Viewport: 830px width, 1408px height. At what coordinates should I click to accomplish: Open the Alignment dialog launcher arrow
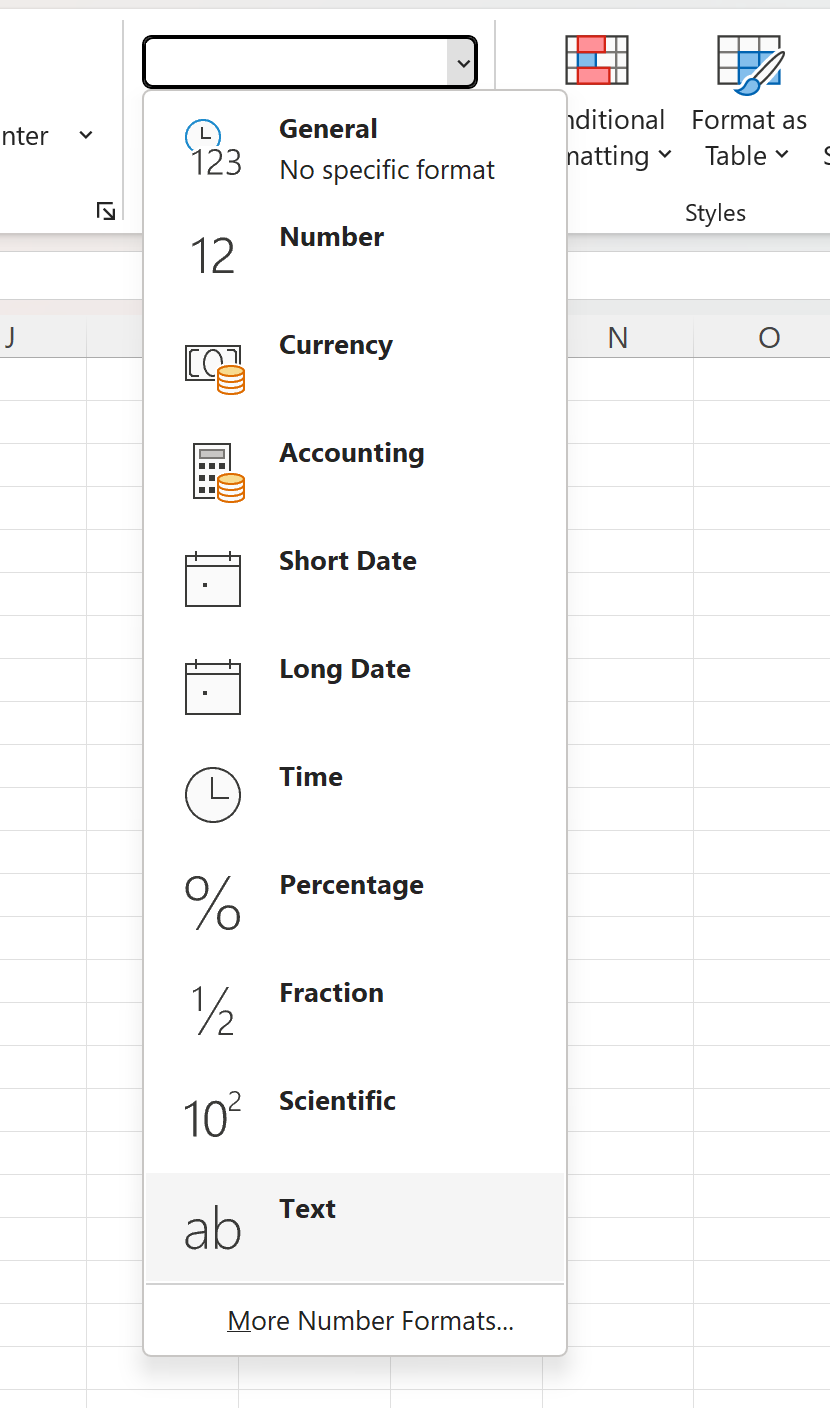click(x=105, y=211)
